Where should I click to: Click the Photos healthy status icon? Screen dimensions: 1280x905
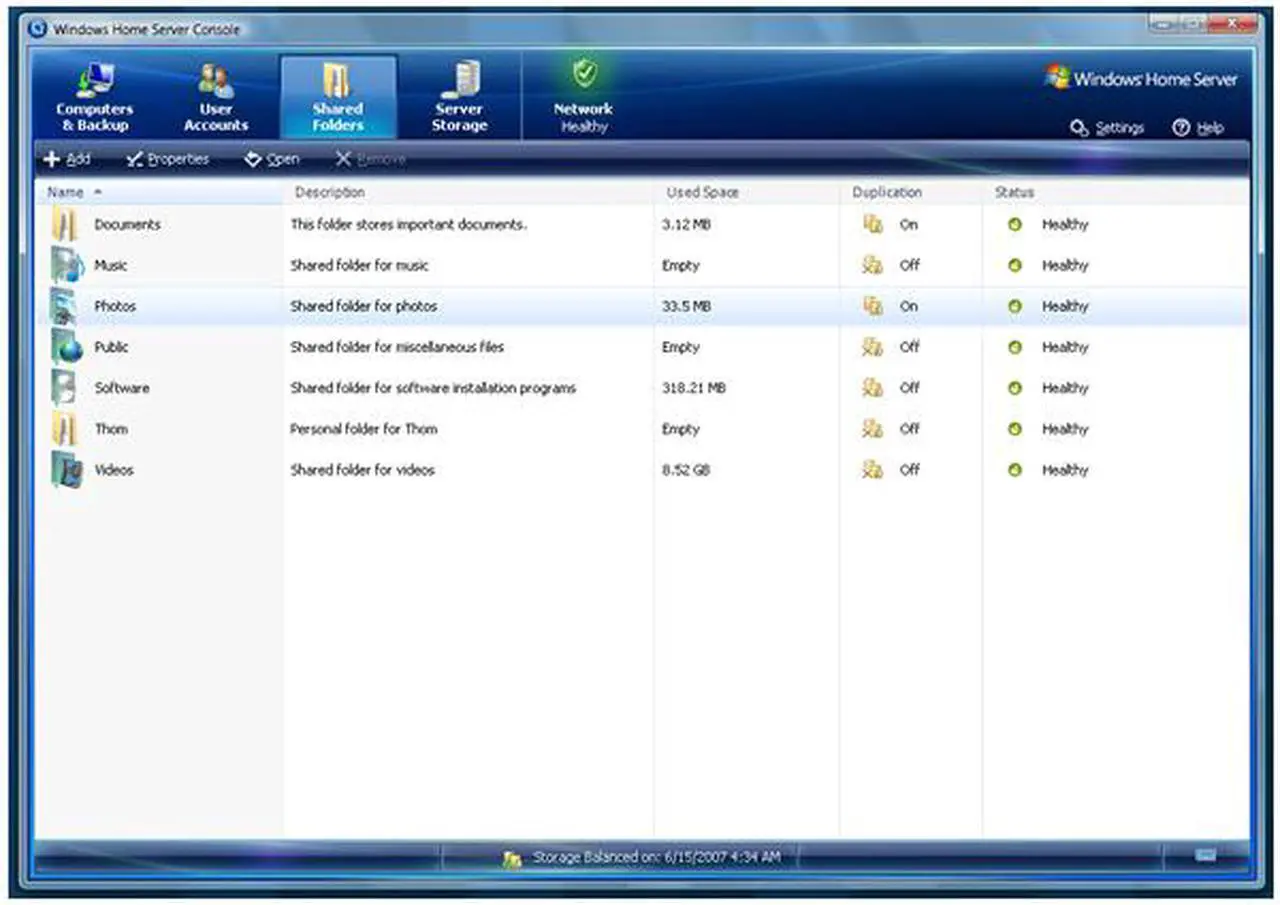(1015, 307)
